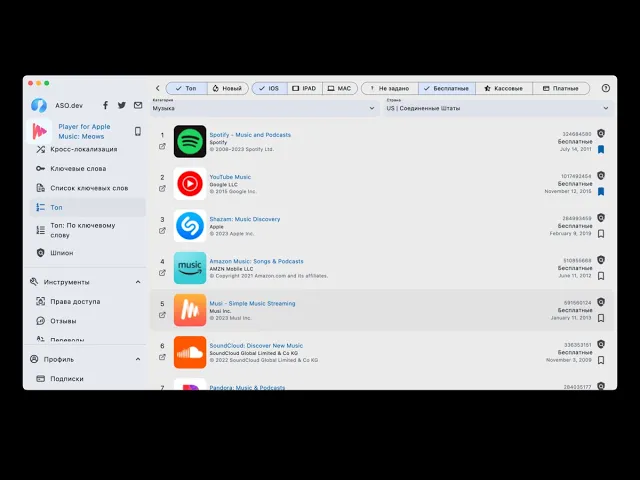Open the help question-mark icon

(x=606, y=88)
